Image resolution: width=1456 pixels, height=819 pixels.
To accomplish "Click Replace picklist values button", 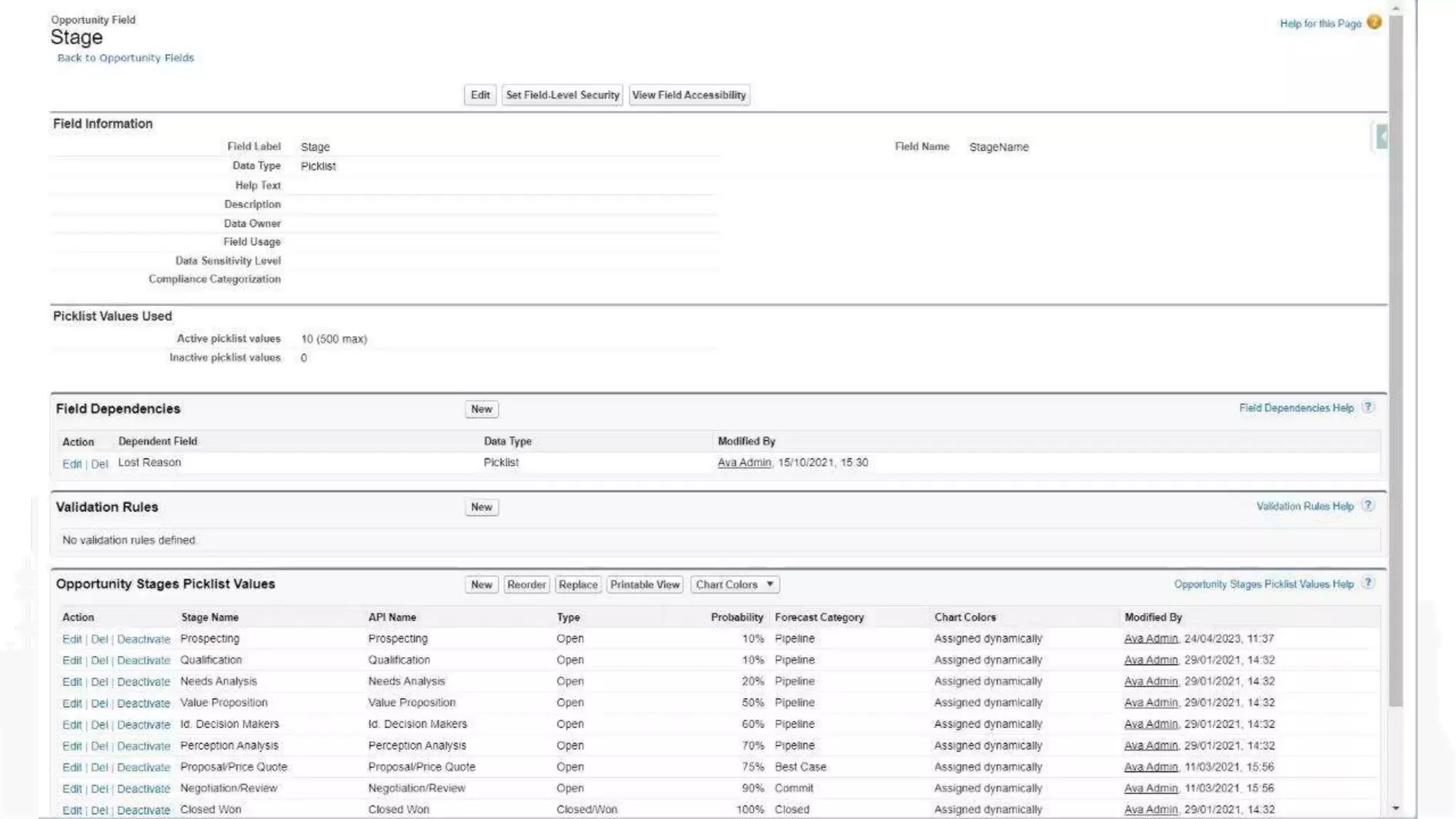I will coord(577,584).
